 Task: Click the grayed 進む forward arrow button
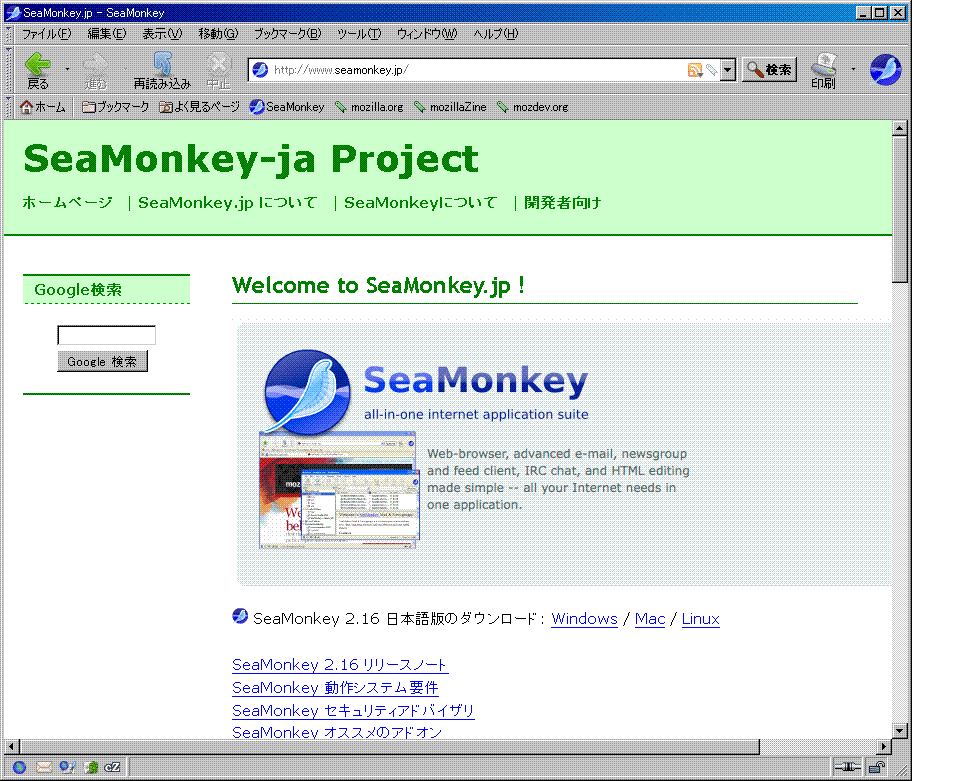click(x=96, y=70)
